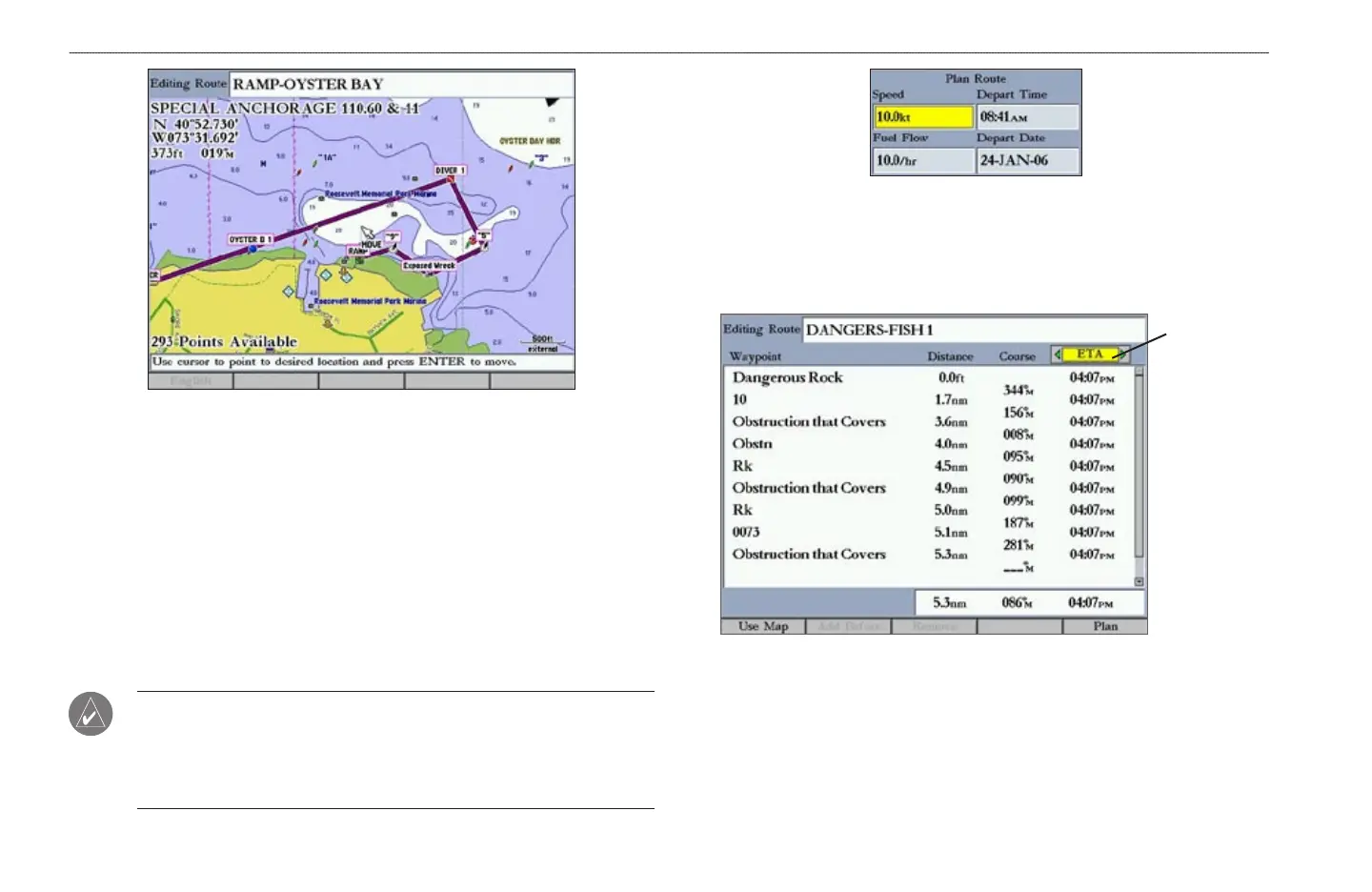This screenshot has height=892, width=1372.
Task: Click the W073°31.692' longitude readout
Action: 194,138
